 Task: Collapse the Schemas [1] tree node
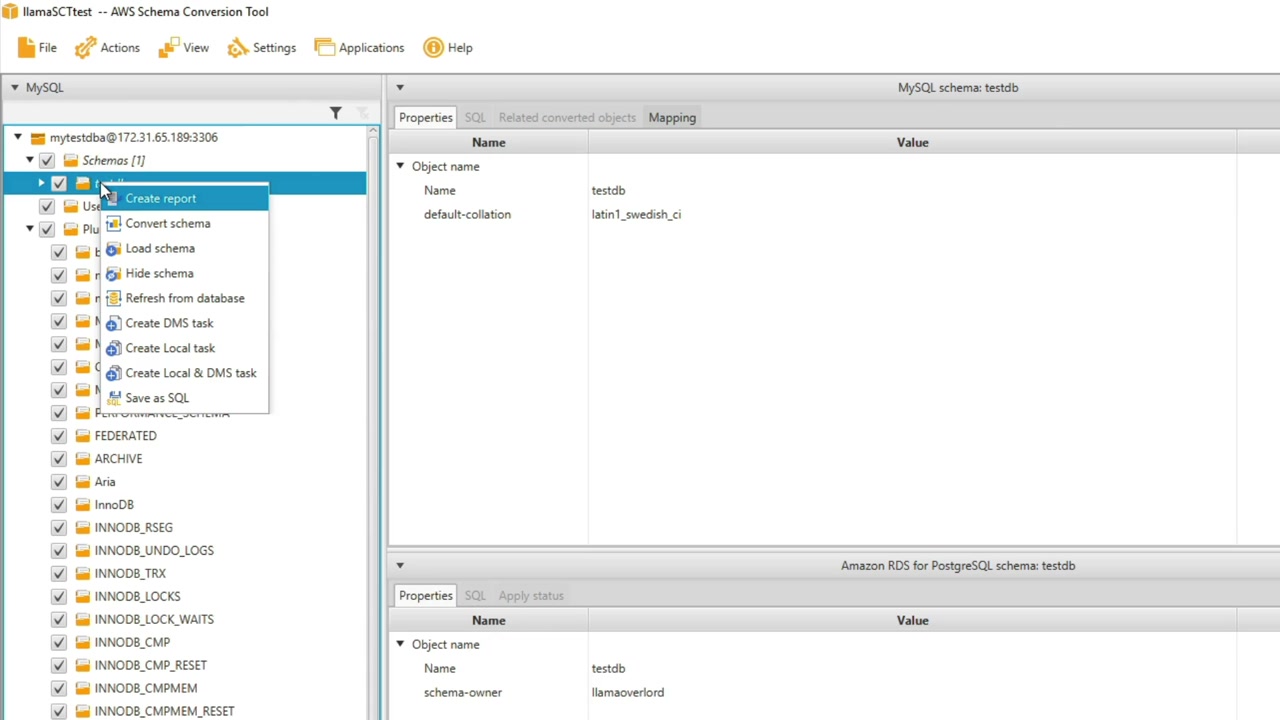pos(30,161)
